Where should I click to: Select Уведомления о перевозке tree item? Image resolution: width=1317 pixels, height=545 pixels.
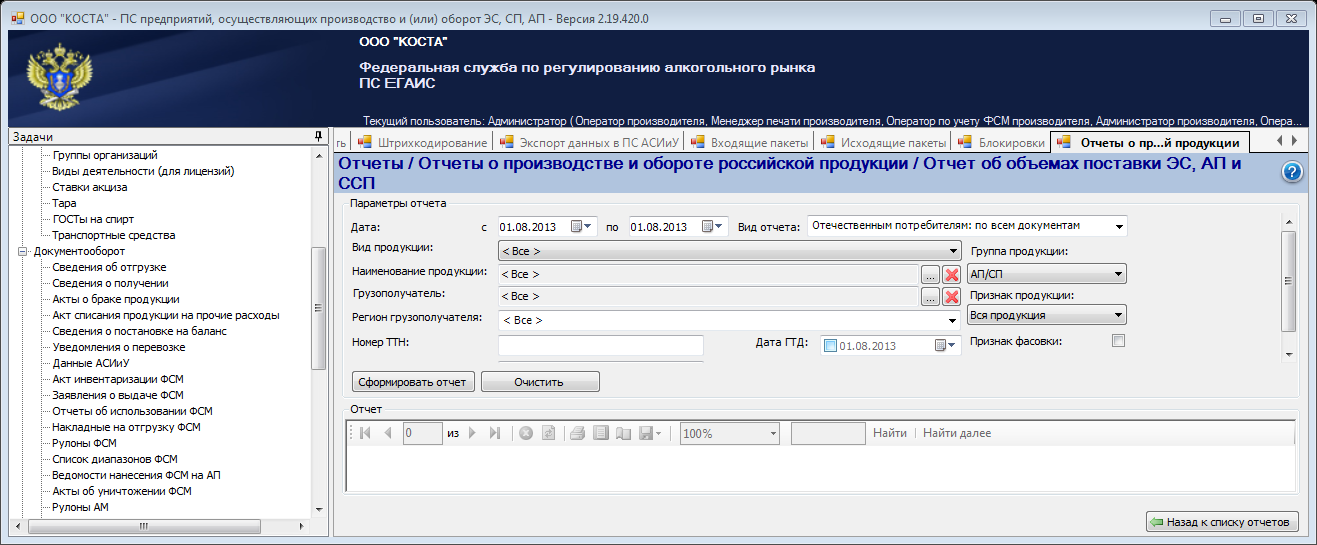[x=118, y=347]
